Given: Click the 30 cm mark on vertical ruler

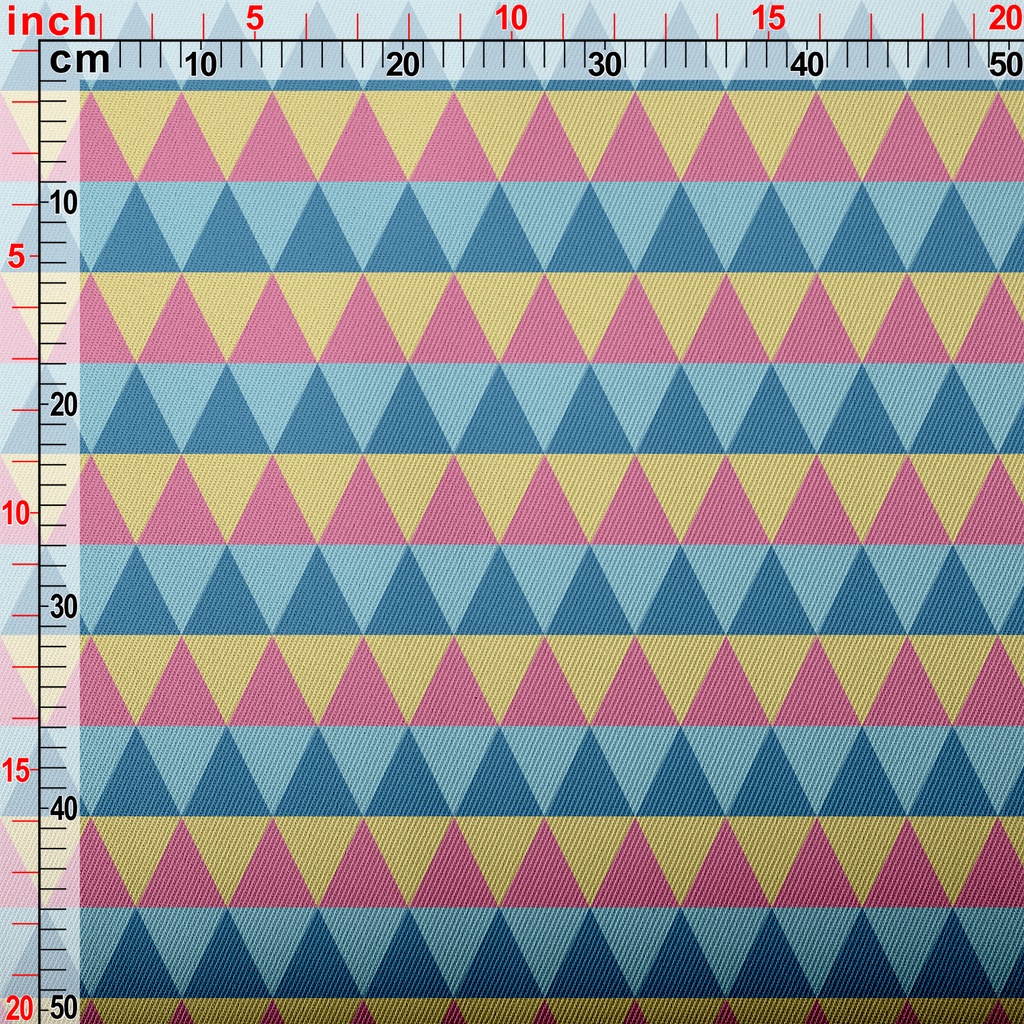Looking at the screenshot, I should (x=64, y=607).
